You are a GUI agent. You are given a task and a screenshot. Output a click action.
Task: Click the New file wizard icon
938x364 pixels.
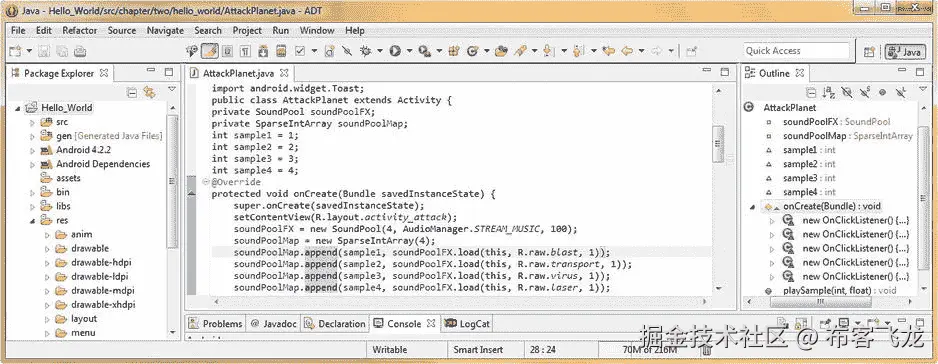[x=15, y=51]
